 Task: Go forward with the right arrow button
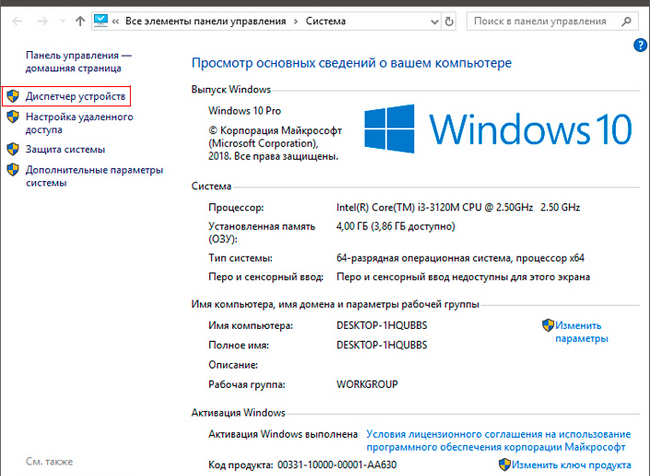coord(43,21)
